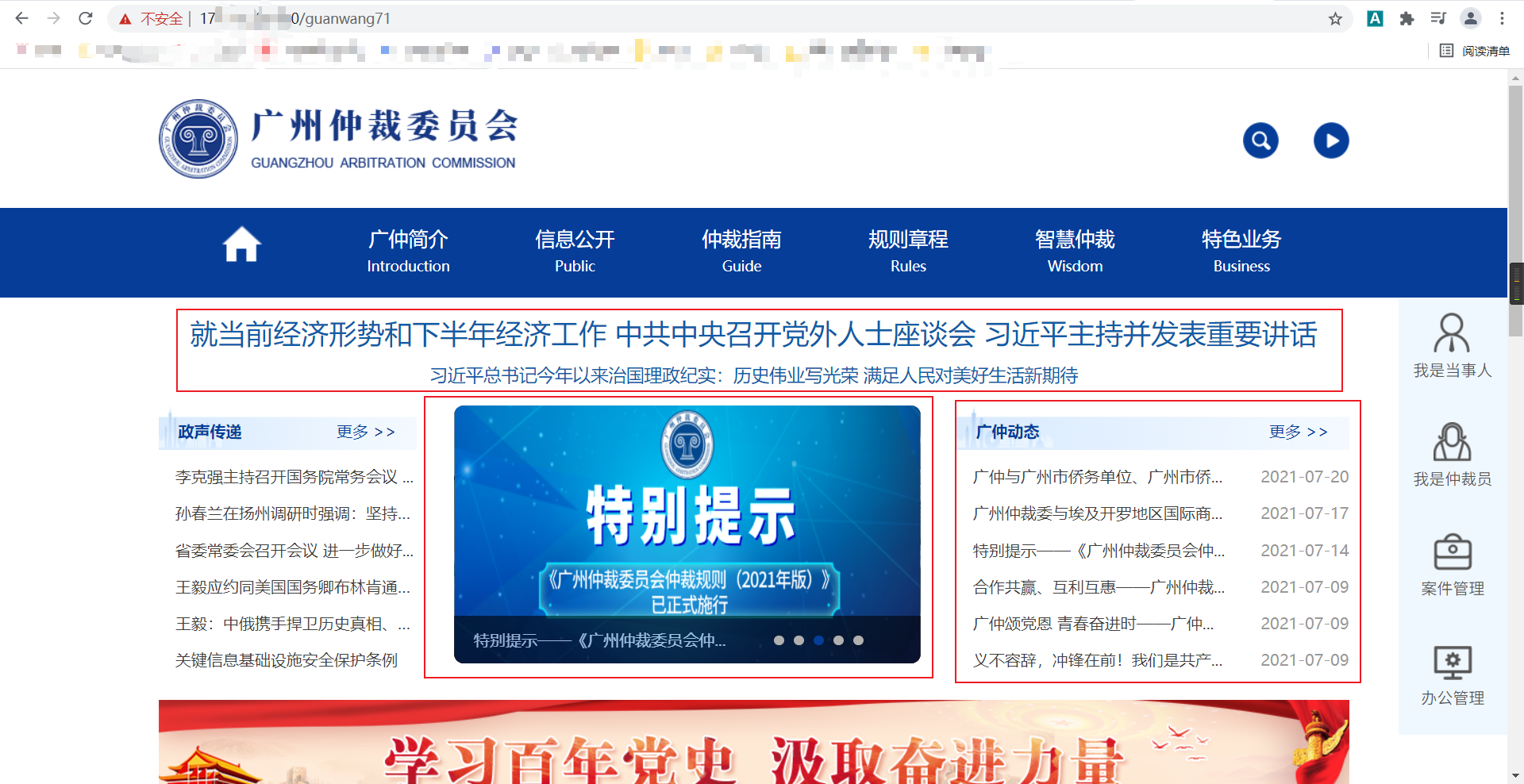Viewport: 1524px width, 784px height.
Task: Click the 学习百年党史 red banner
Action: [754, 742]
